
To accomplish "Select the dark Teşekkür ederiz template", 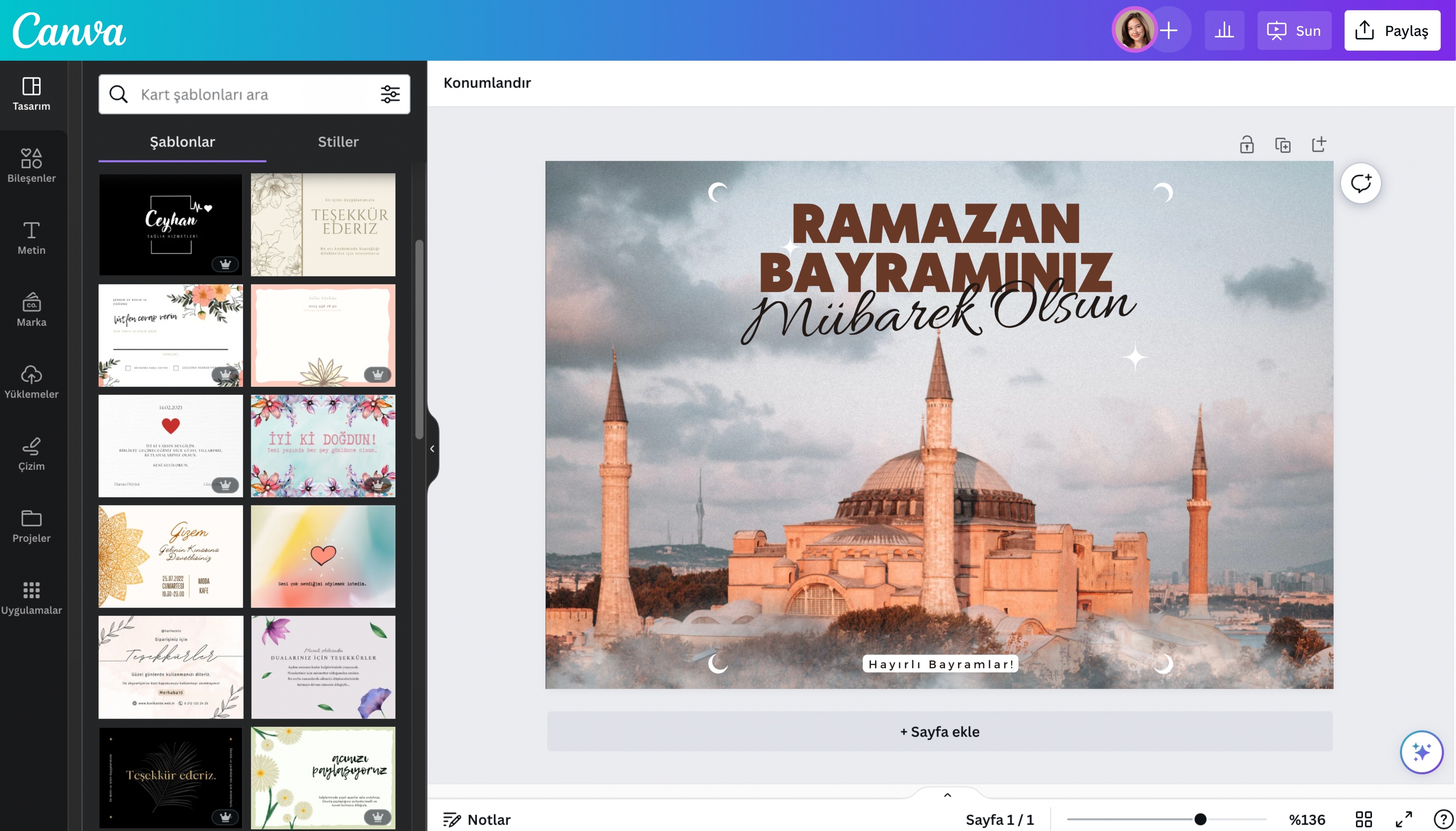I will [171, 778].
